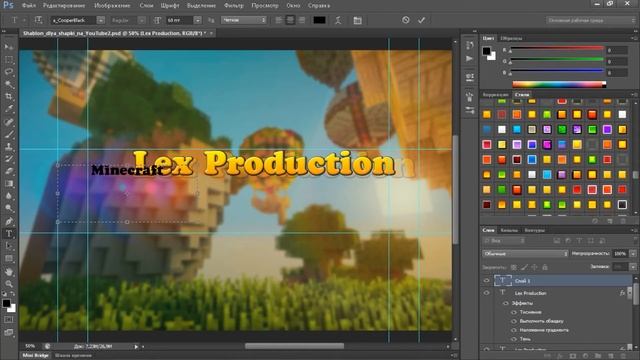The image size is (640, 360).
Task: Select the Clone Stamp tool
Action: (x=9, y=147)
